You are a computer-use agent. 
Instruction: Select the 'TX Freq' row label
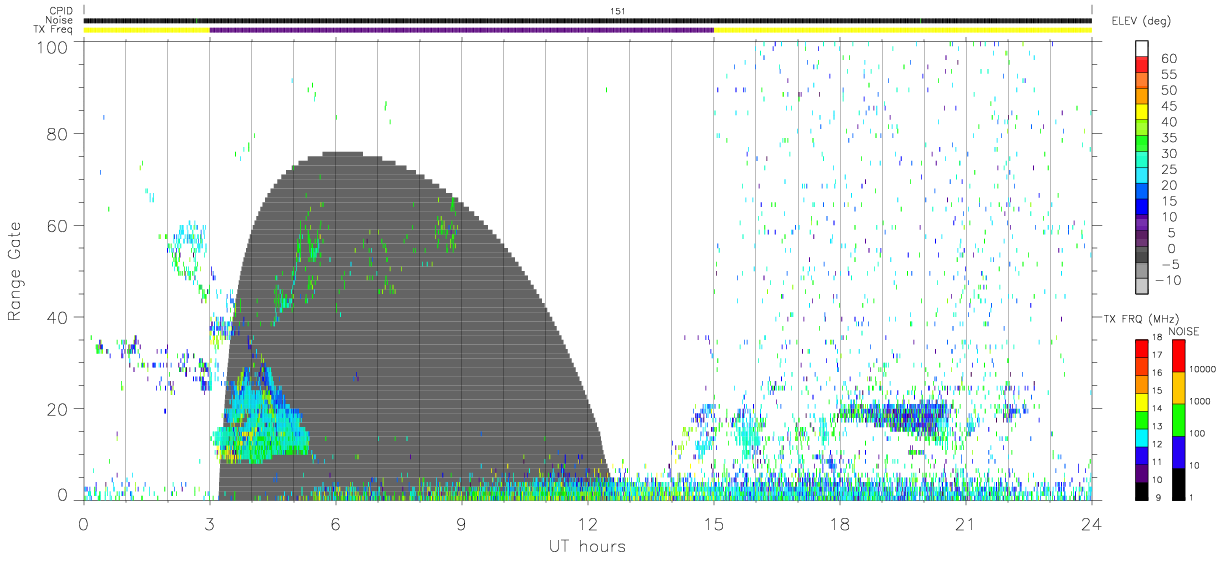pos(54,30)
